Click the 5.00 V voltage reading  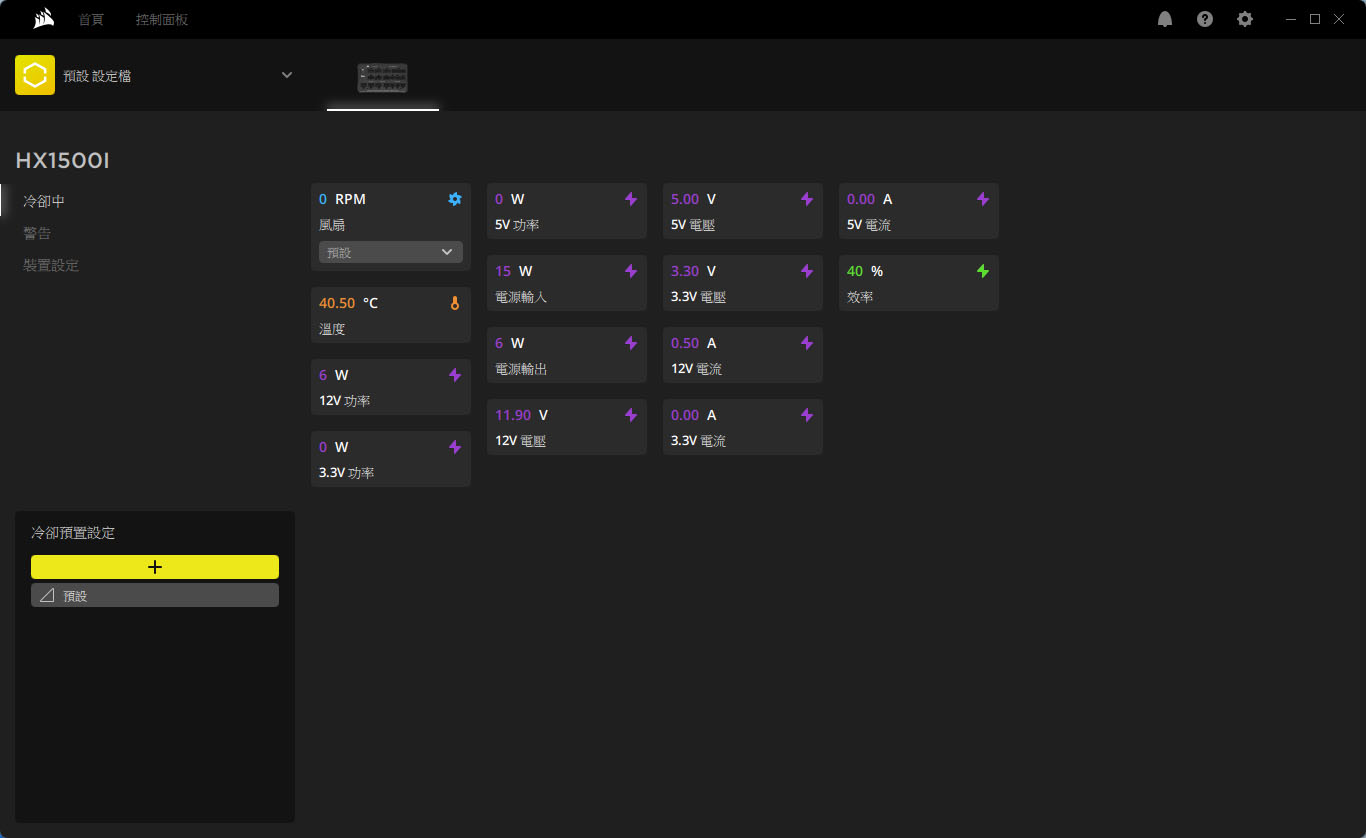(694, 199)
